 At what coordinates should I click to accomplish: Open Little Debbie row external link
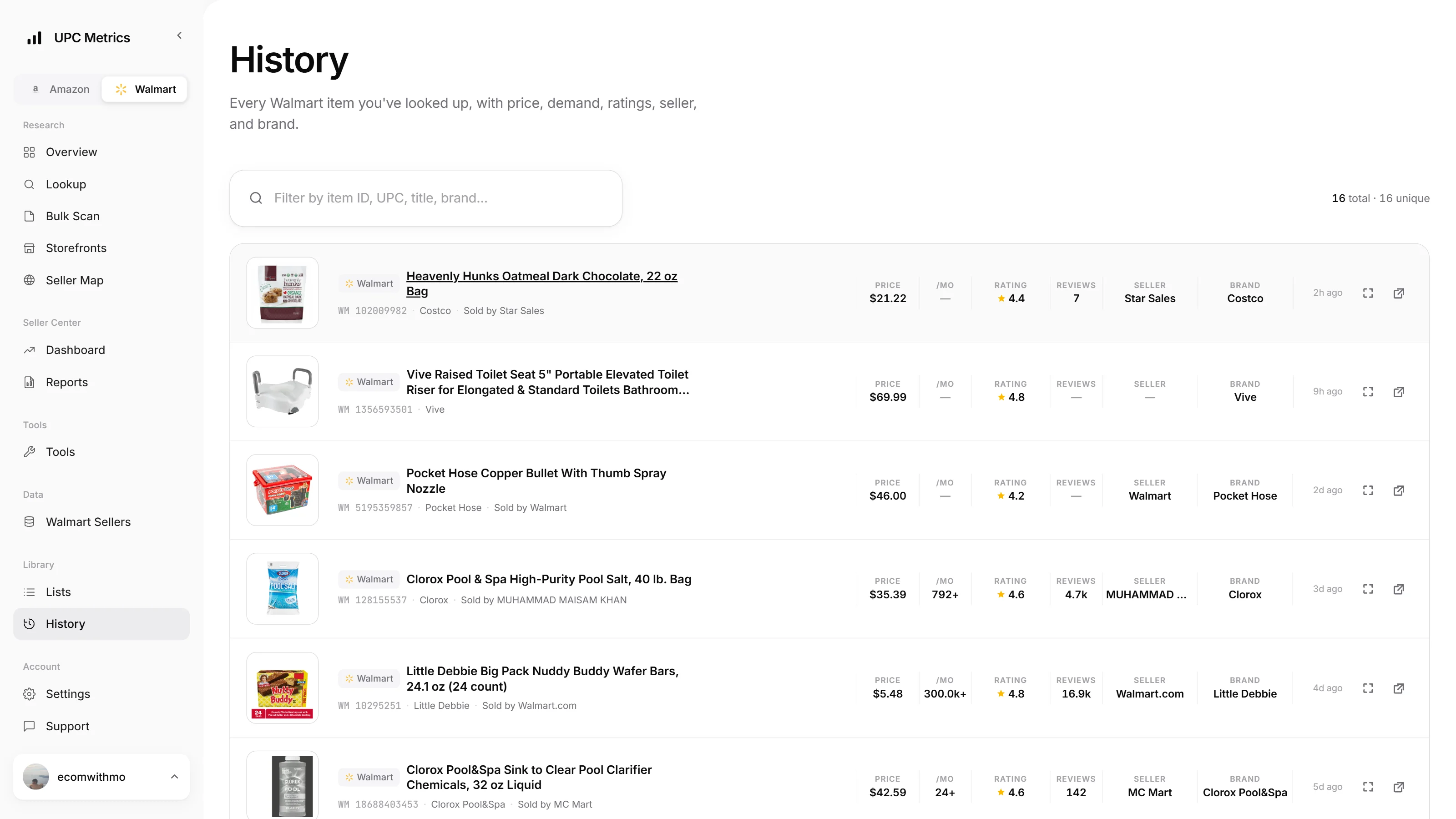pos(1398,688)
